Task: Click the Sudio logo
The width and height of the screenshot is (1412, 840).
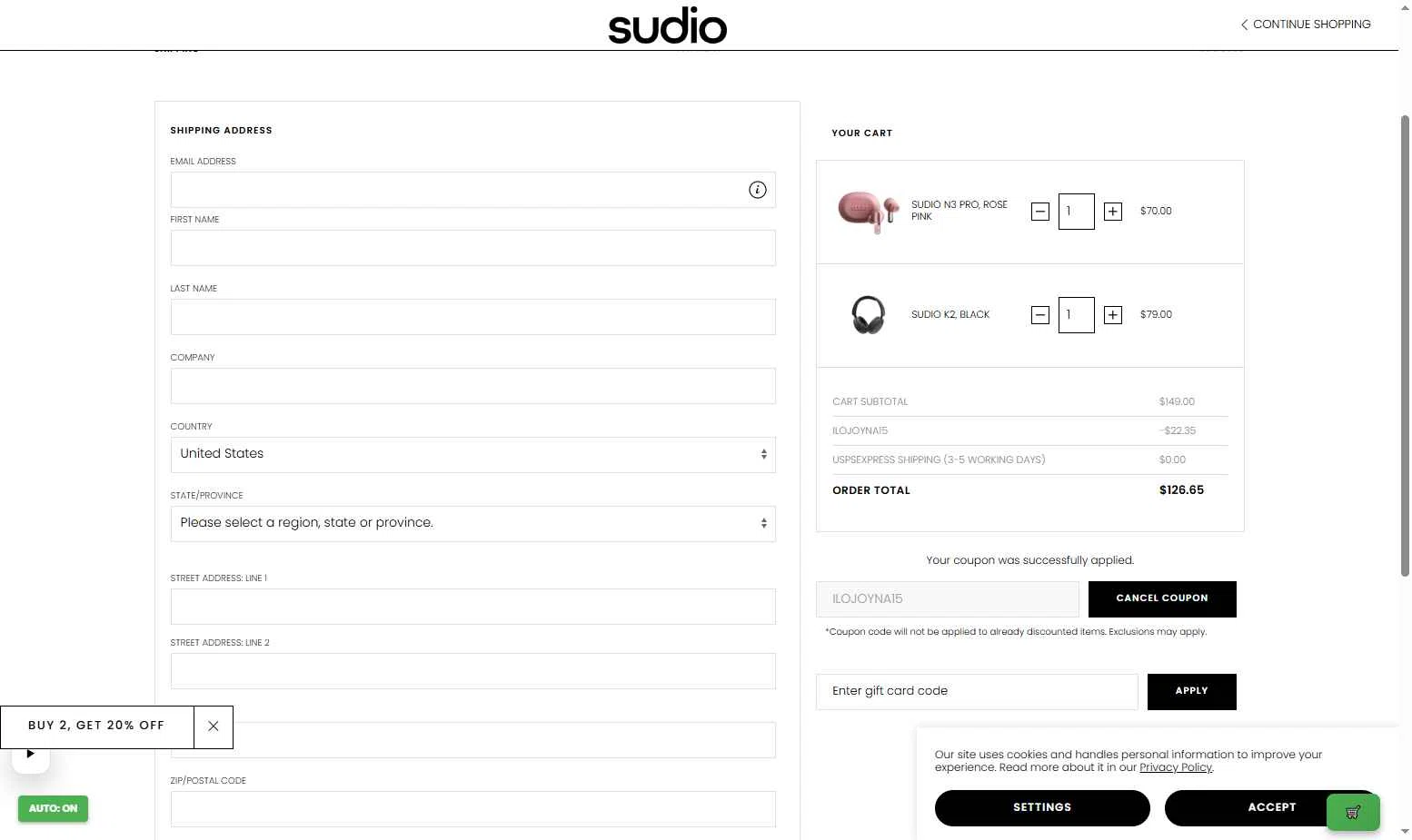Action: pyautogui.click(x=668, y=25)
